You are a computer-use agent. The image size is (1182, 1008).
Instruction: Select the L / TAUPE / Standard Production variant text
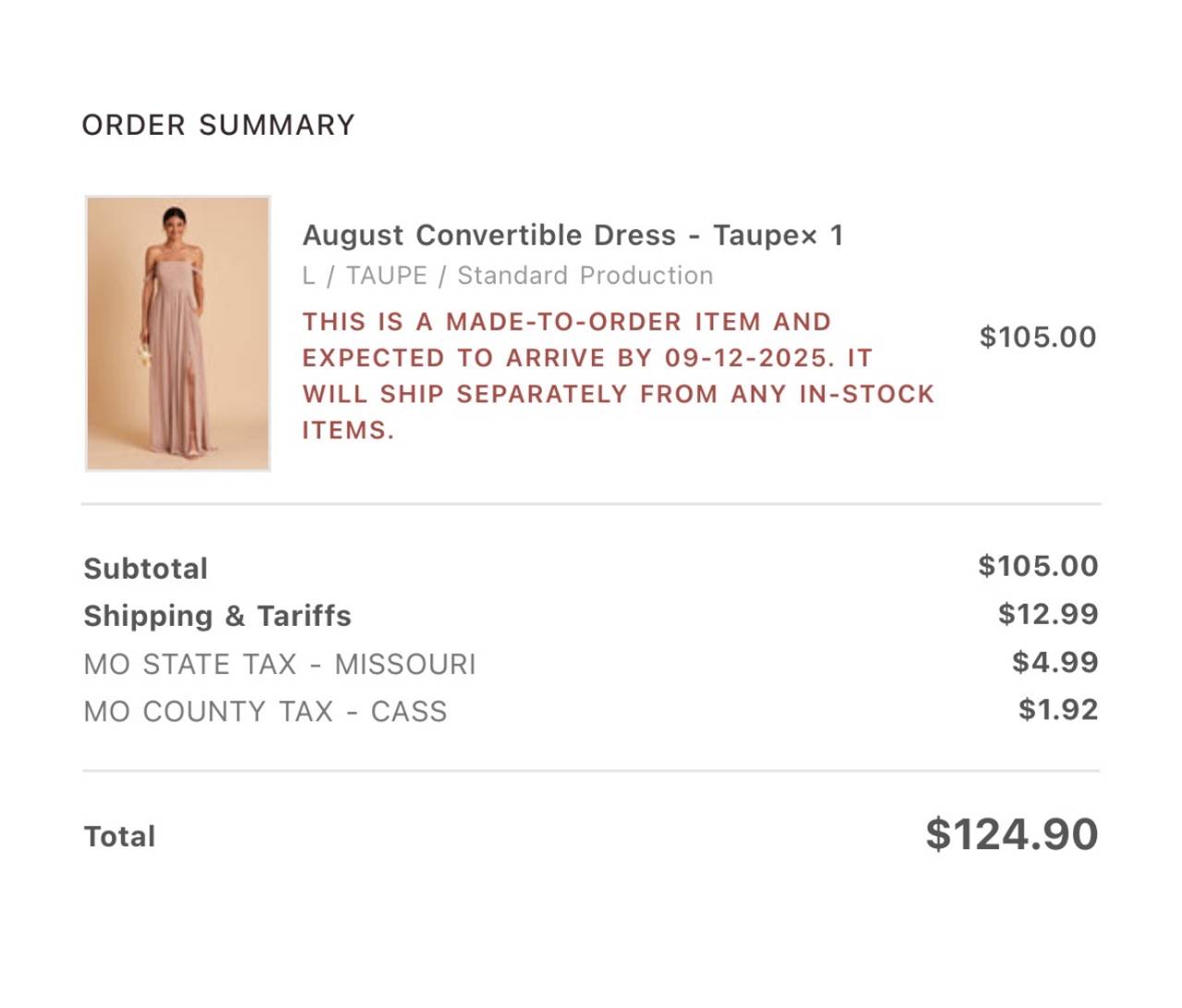pos(507,276)
